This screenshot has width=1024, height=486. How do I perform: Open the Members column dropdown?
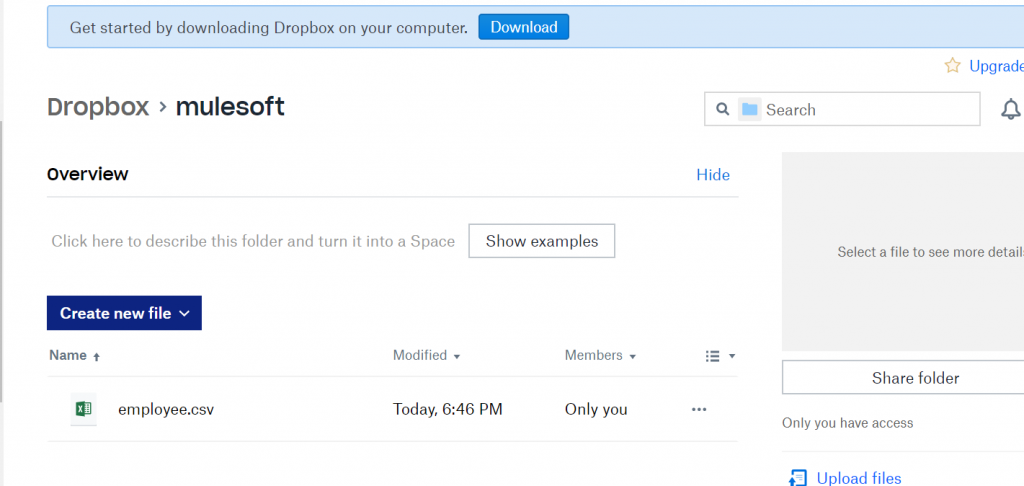click(600, 355)
